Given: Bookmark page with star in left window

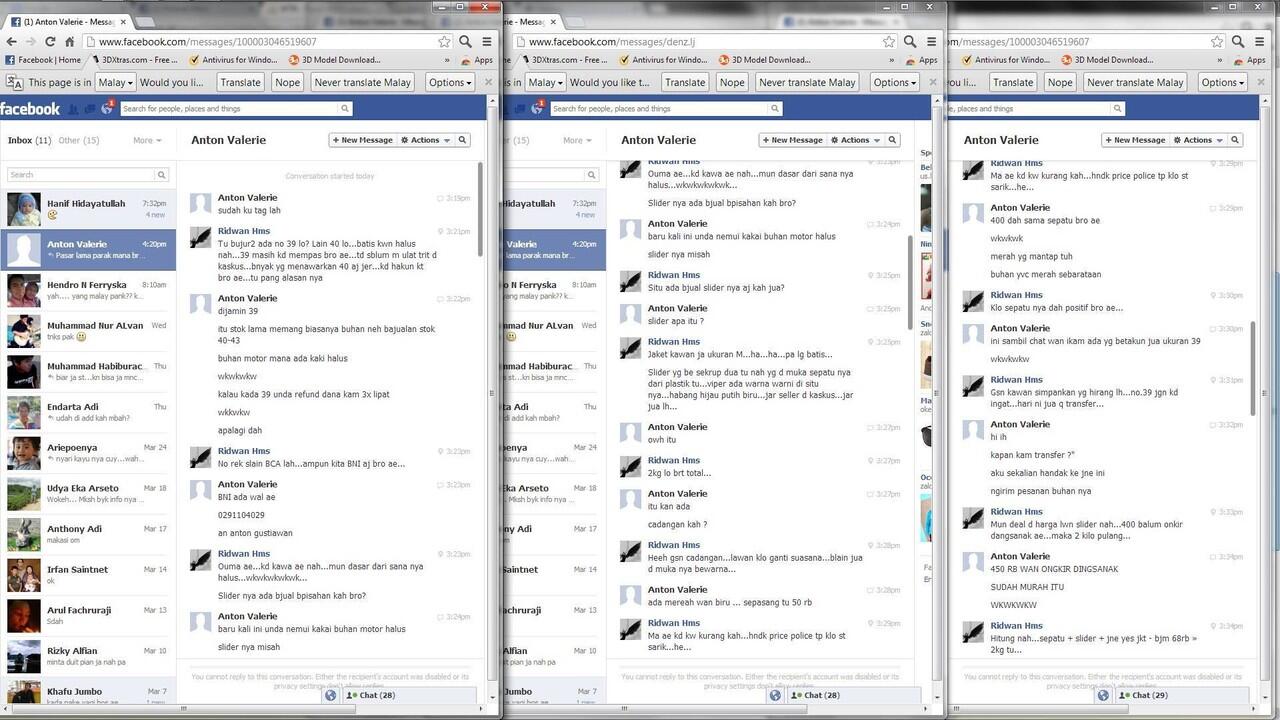Looking at the screenshot, I should coord(444,42).
